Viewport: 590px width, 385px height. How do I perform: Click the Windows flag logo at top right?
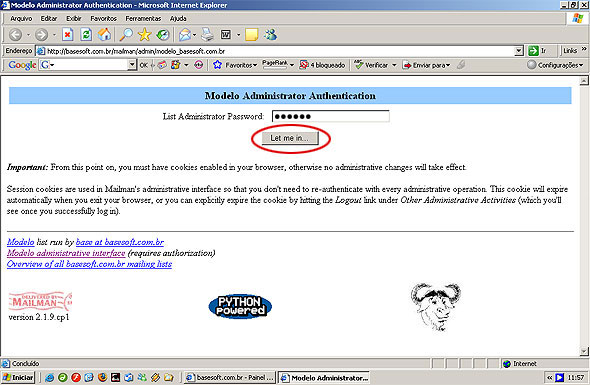click(x=578, y=18)
